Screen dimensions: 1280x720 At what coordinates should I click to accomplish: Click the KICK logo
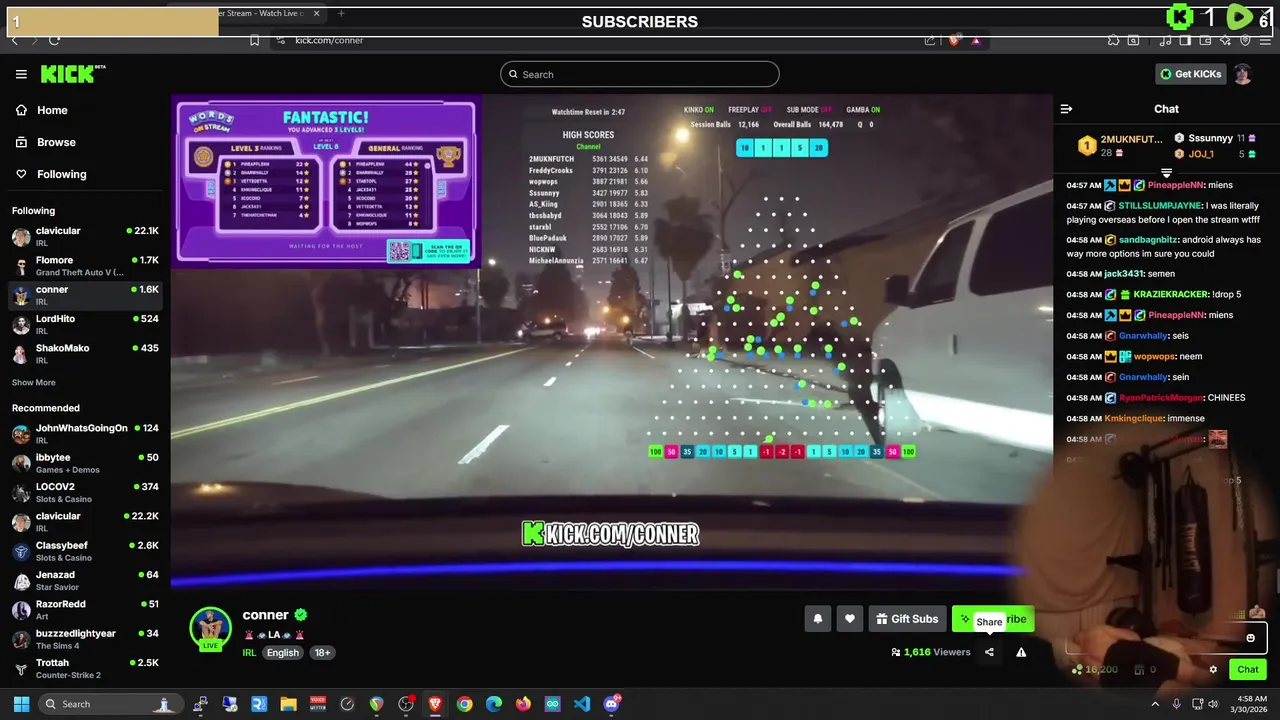point(72,74)
